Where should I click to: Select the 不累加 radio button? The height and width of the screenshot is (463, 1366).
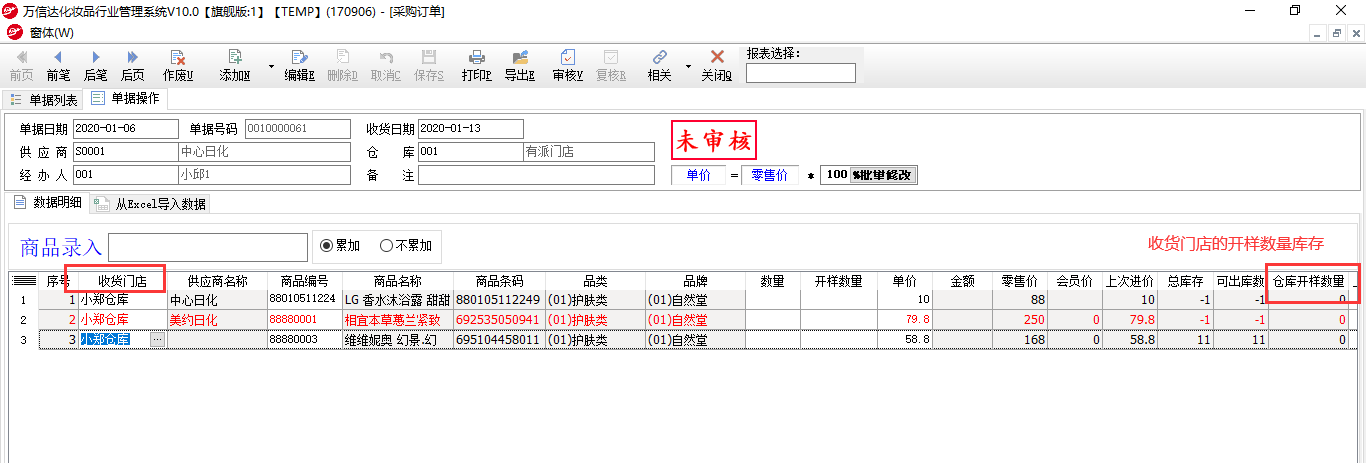click(x=406, y=246)
